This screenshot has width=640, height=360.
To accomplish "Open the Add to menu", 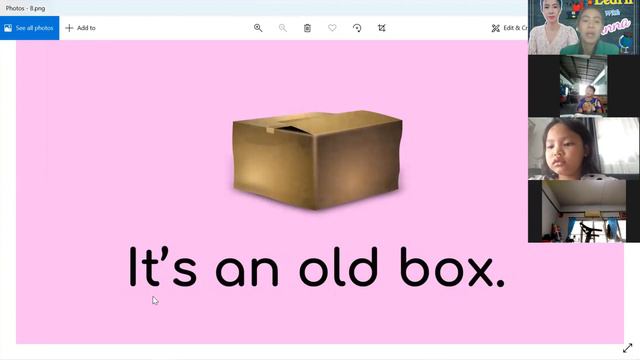I will [80, 28].
